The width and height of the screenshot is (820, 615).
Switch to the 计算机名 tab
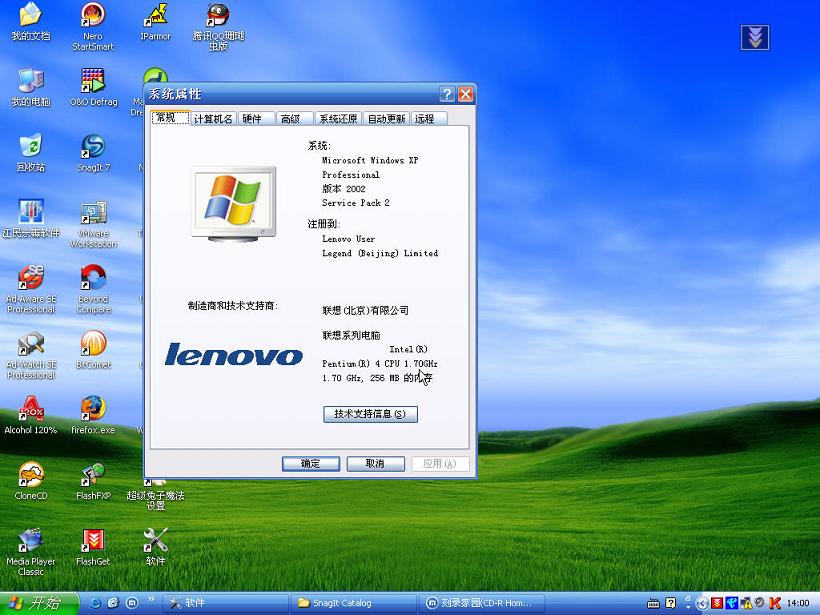(213, 119)
